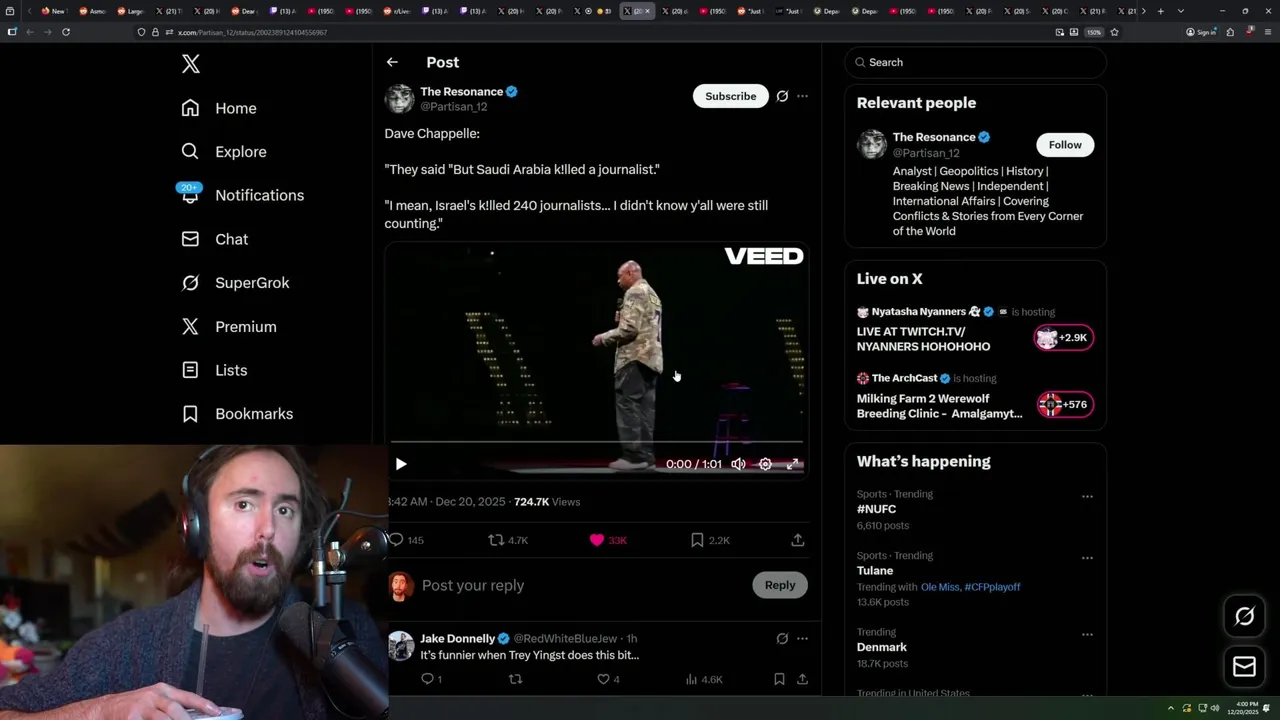Open more options on The Resonance post

(x=802, y=96)
